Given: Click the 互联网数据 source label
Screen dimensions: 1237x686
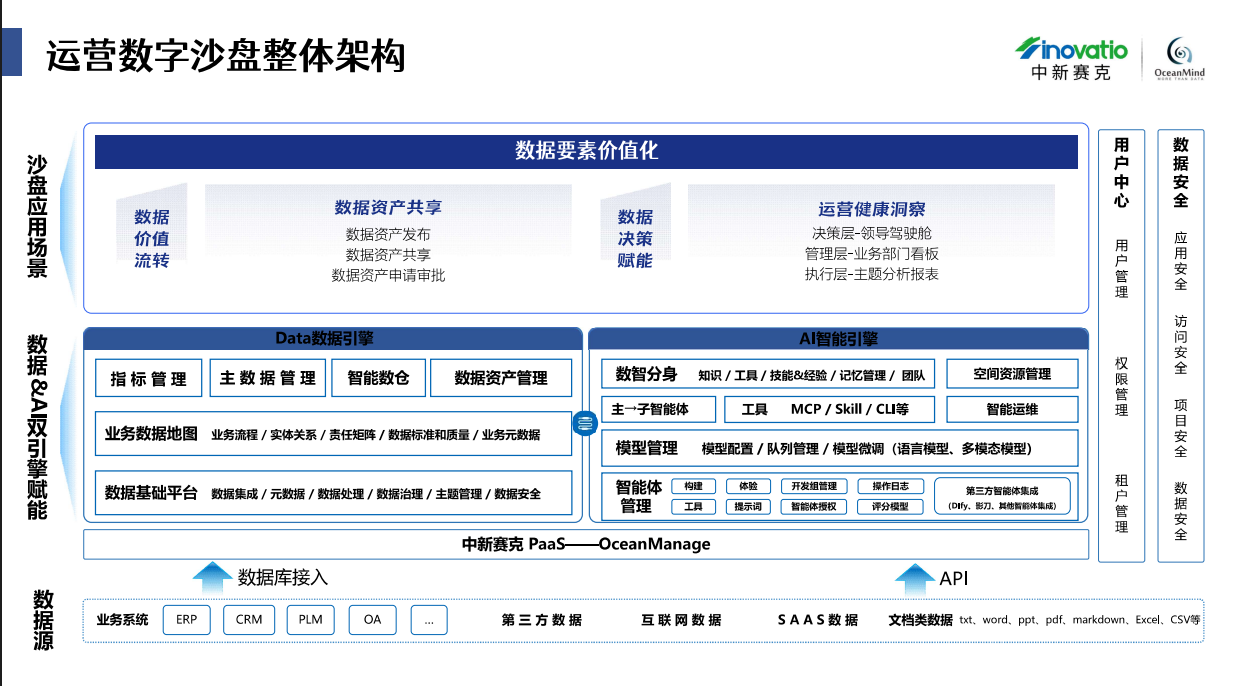Looking at the screenshot, I should click(681, 620).
